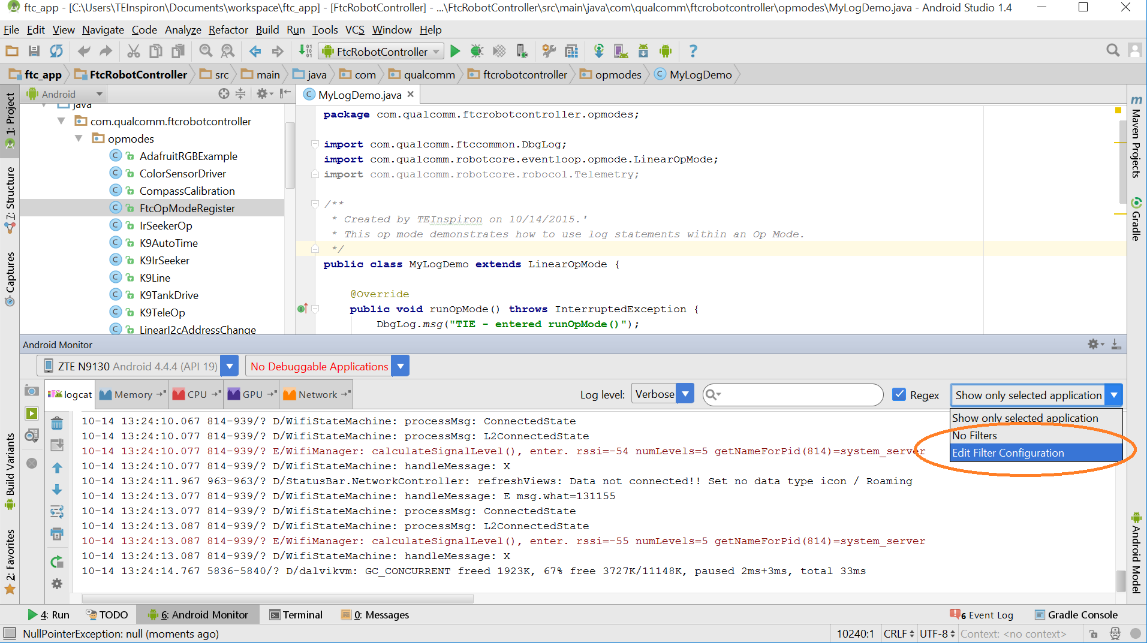Toggle the Regex checkbox

click(x=899, y=395)
